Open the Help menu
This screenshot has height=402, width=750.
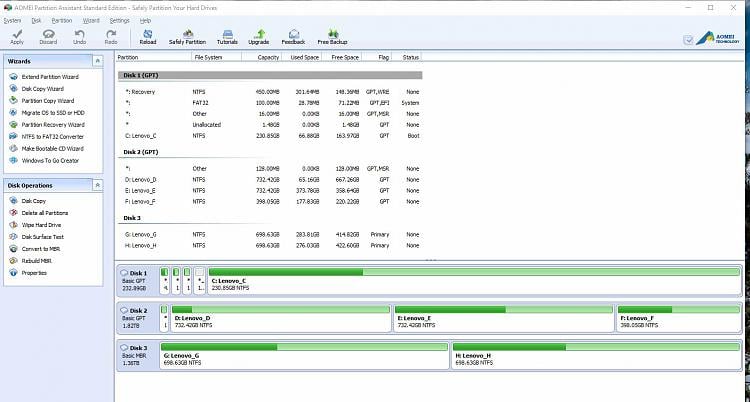(x=145, y=21)
